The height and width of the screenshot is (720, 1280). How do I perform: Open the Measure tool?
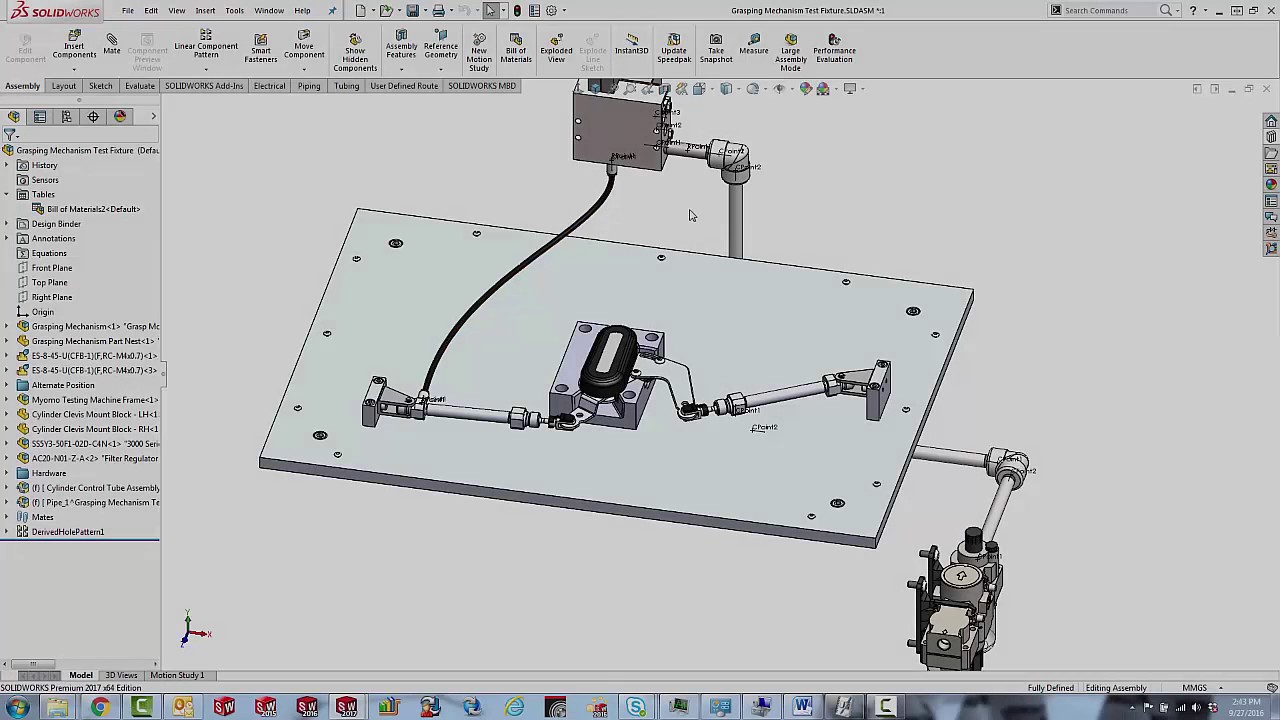754,44
